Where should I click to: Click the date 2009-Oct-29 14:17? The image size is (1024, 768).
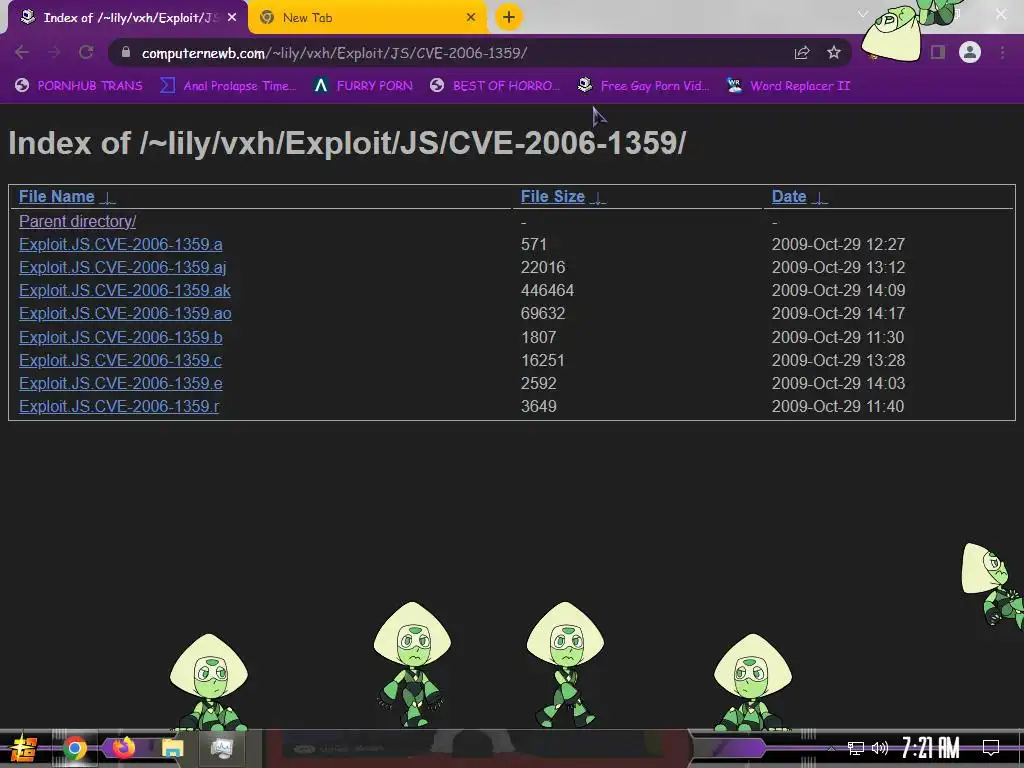[x=839, y=313]
